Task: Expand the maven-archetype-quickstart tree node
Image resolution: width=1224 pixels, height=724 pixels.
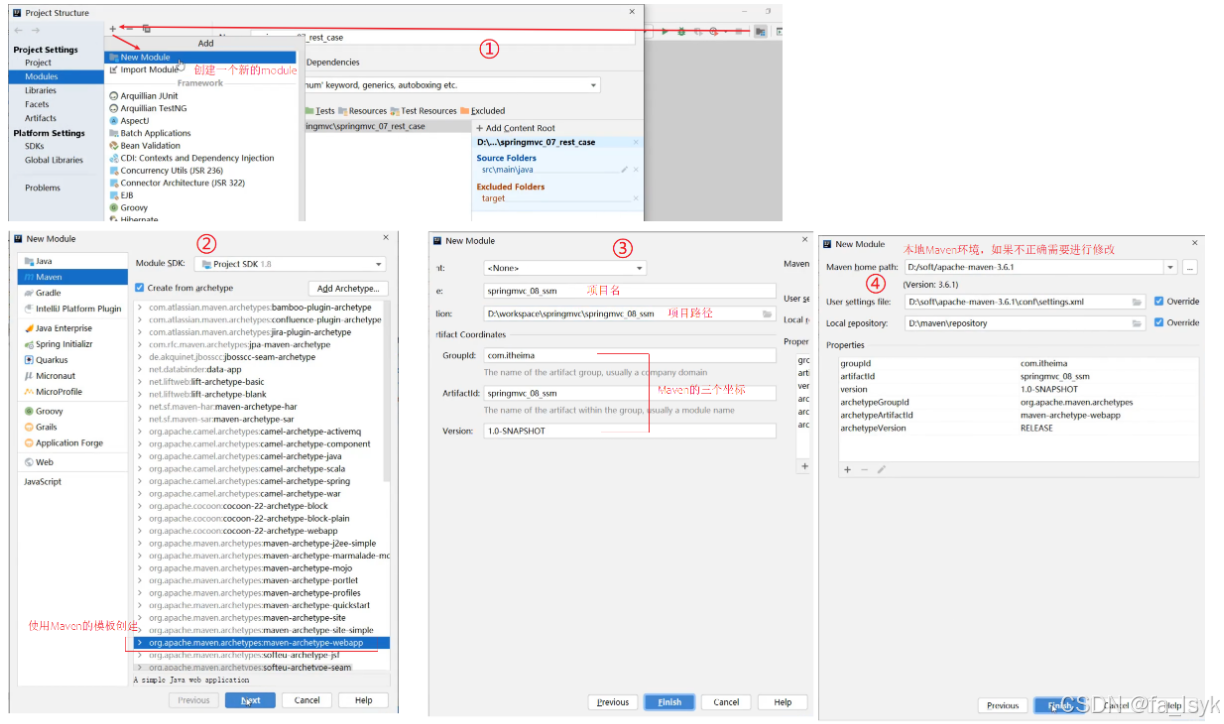Action: pyautogui.click(x=140, y=606)
